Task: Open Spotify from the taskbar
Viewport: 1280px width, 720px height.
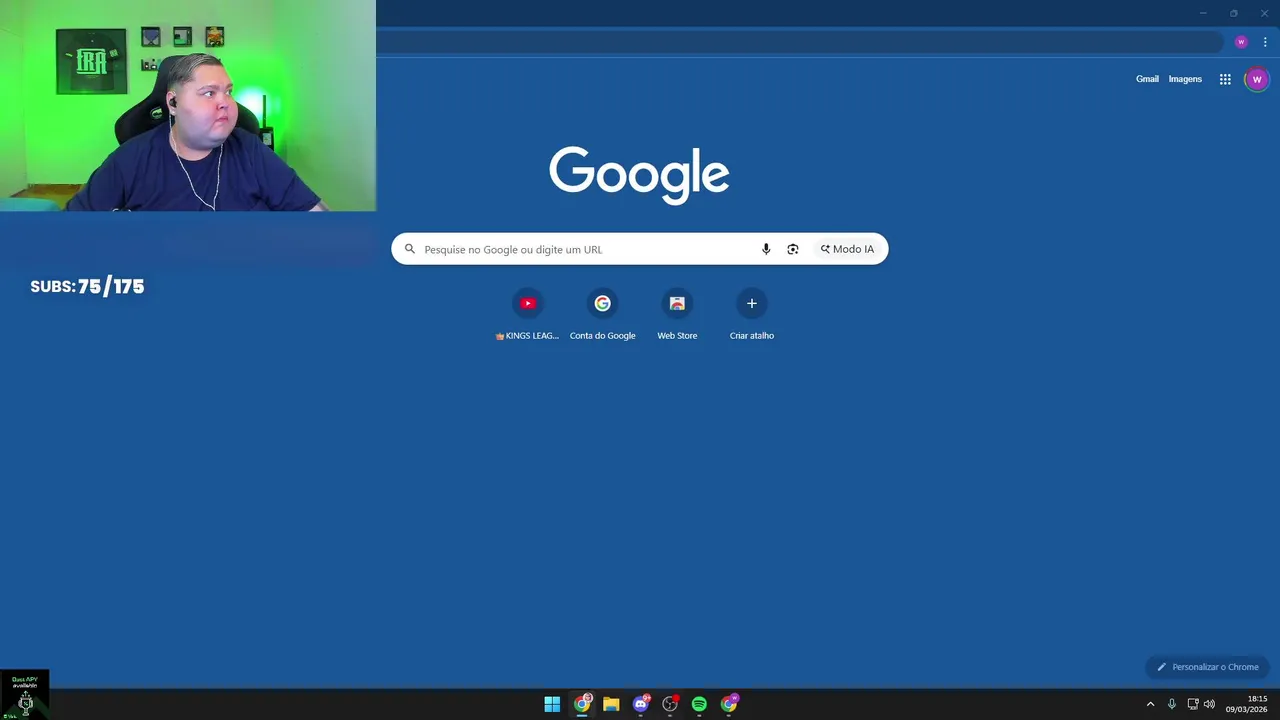Action: point(699,704)
